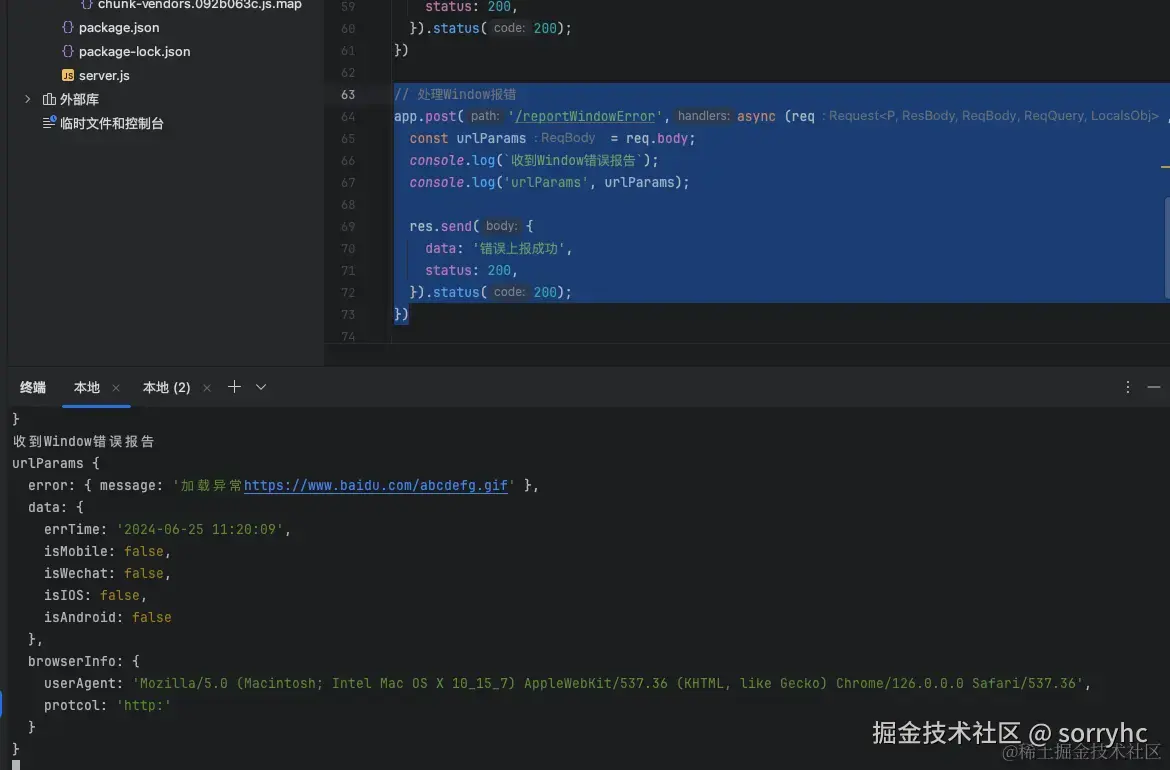This screenshot has height=770, width=1170.
Task: Close the 本地 (2) terminal tab
Action: 207,388
